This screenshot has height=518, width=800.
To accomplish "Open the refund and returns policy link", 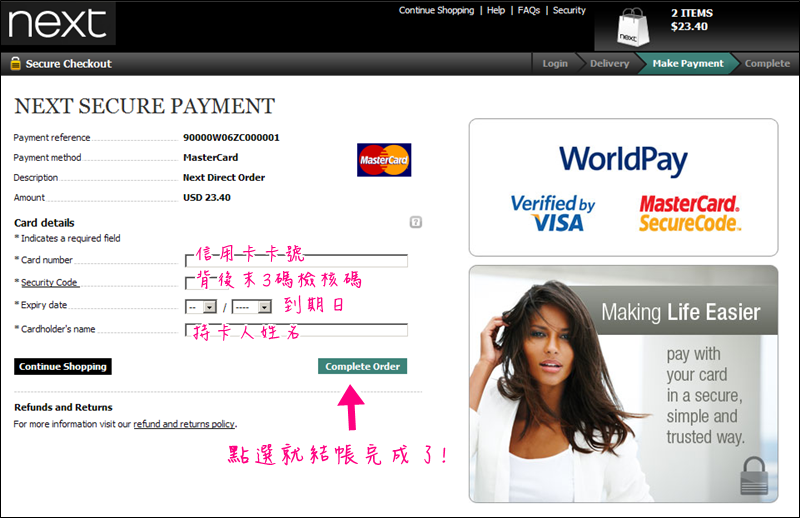I will point(184,424).
